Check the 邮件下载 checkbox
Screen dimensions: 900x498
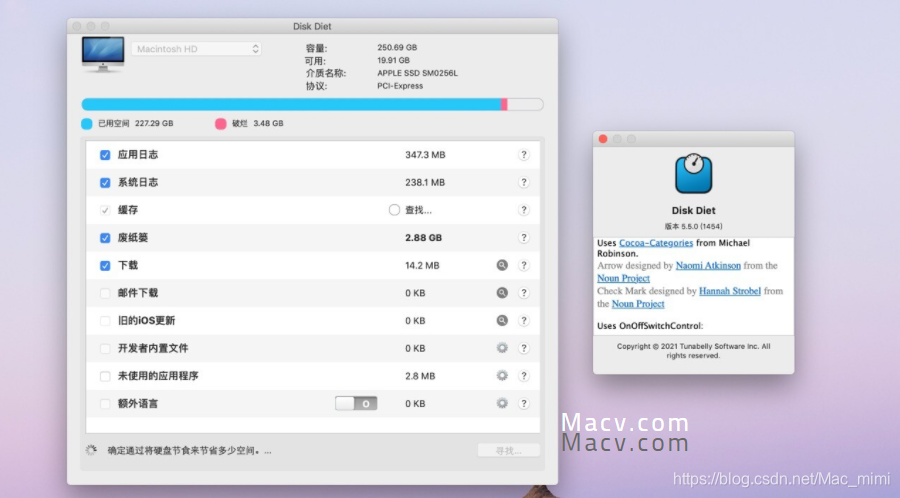(x=105, y=293)
